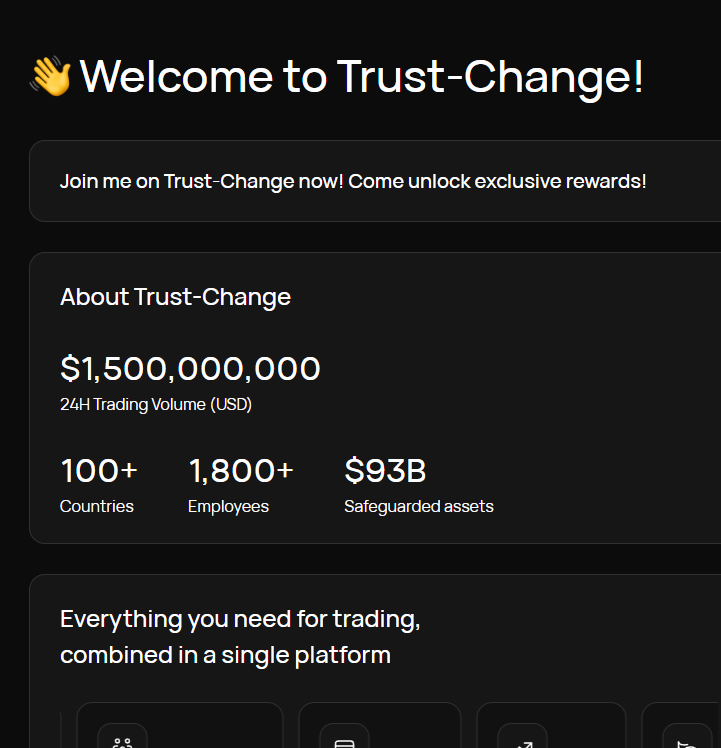
Task: Select the Safeguarded assets label
Action: [419, 506]
